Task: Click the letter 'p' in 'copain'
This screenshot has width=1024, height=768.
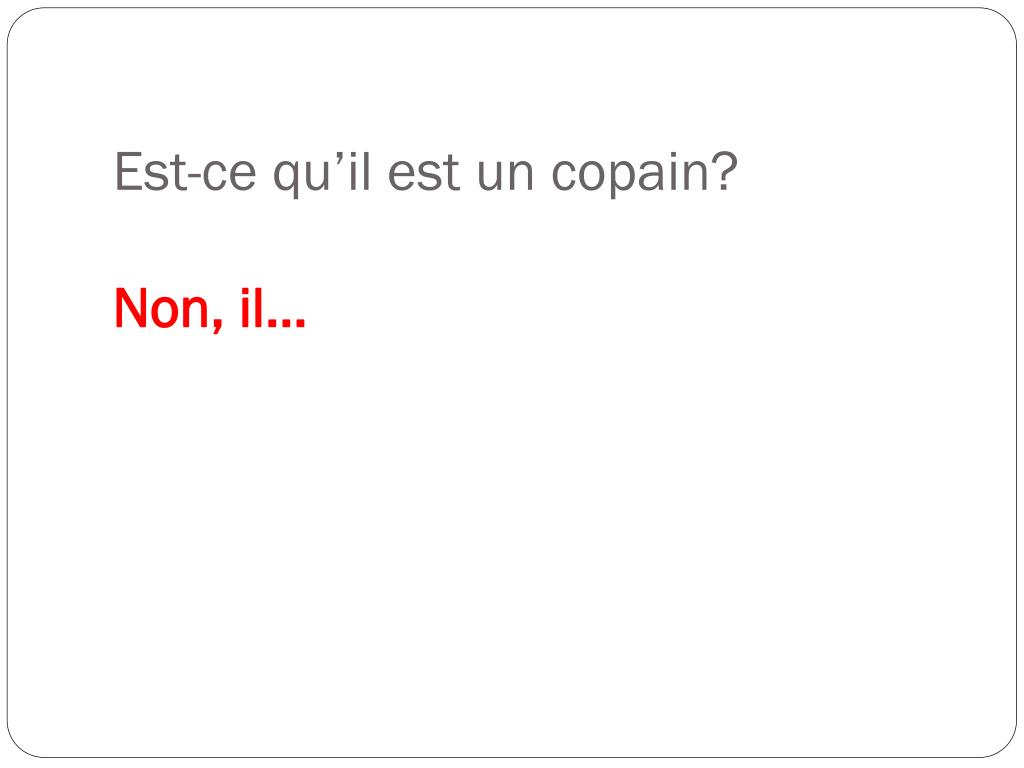Action: click(x=619, y=180)
